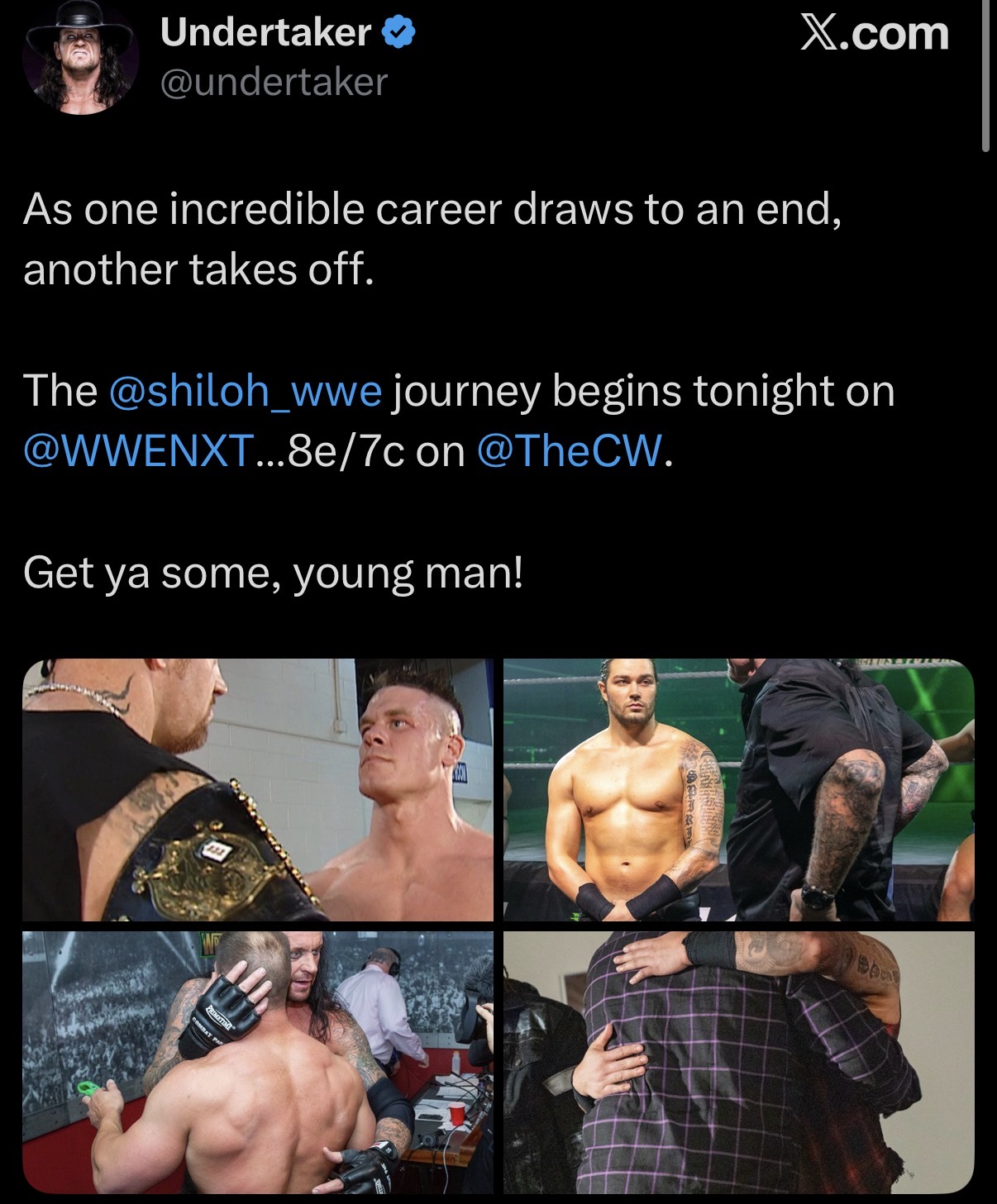The image size is (997, 1204).
Task: Click the "As one incredible career" sentence
Action: [432, 209]
